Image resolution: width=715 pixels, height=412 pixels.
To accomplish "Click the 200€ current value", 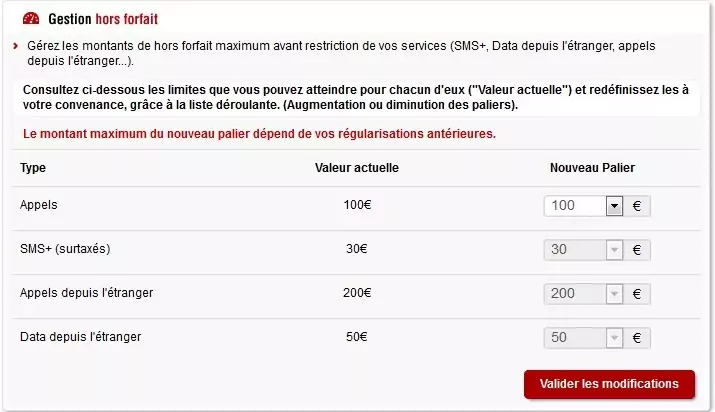I will [x=357, y=293].
